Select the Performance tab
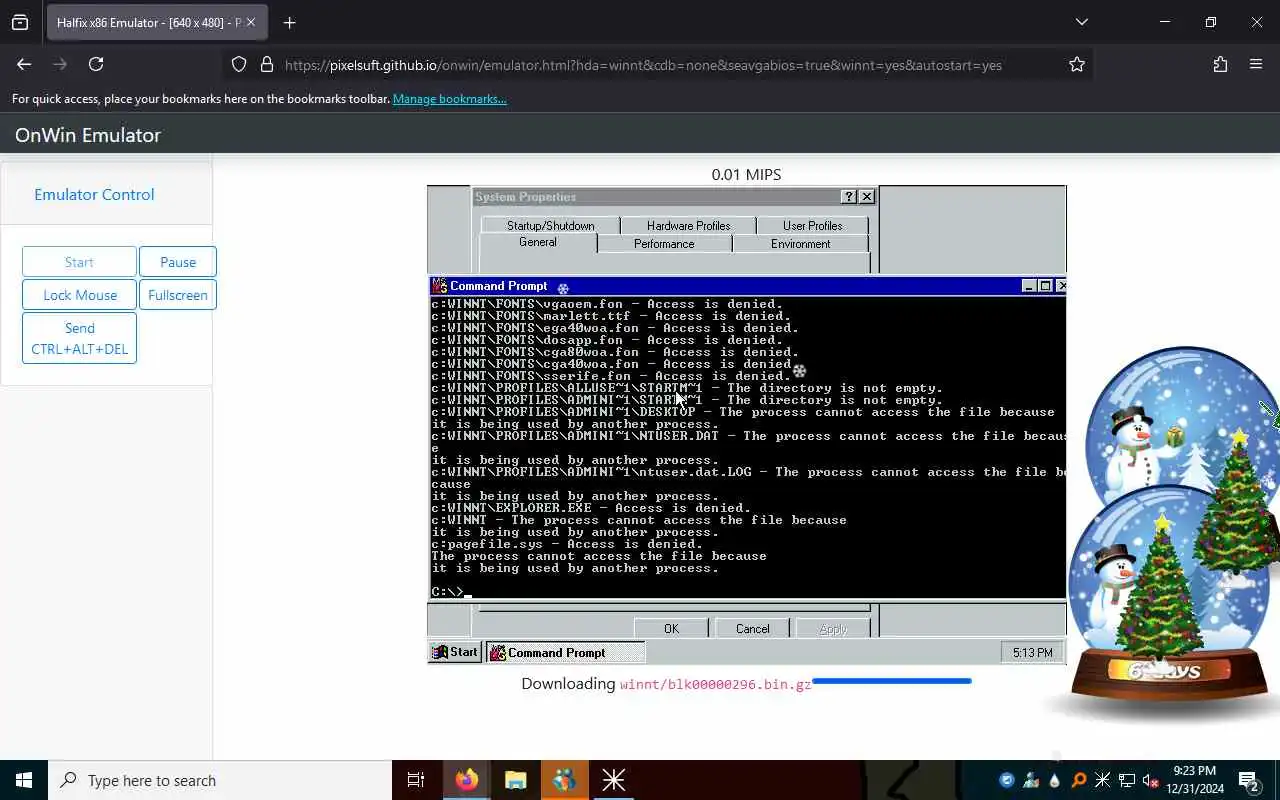 [x=664, y=244]
